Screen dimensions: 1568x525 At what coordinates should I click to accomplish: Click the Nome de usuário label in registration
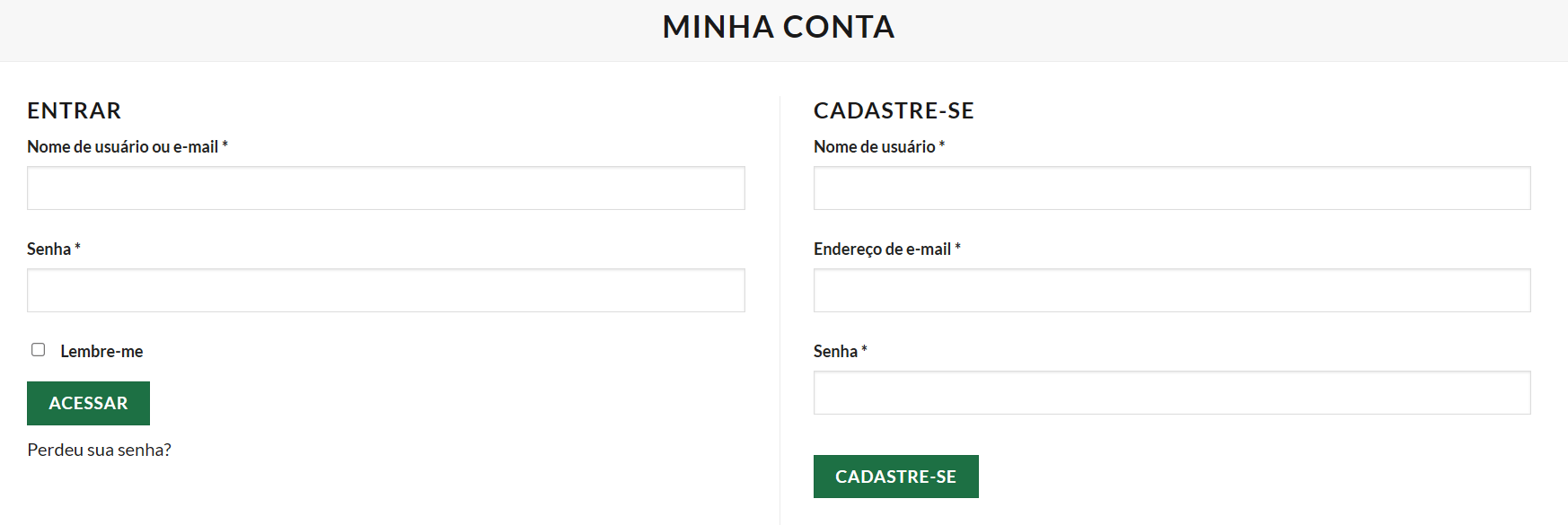tap(874, 147)
